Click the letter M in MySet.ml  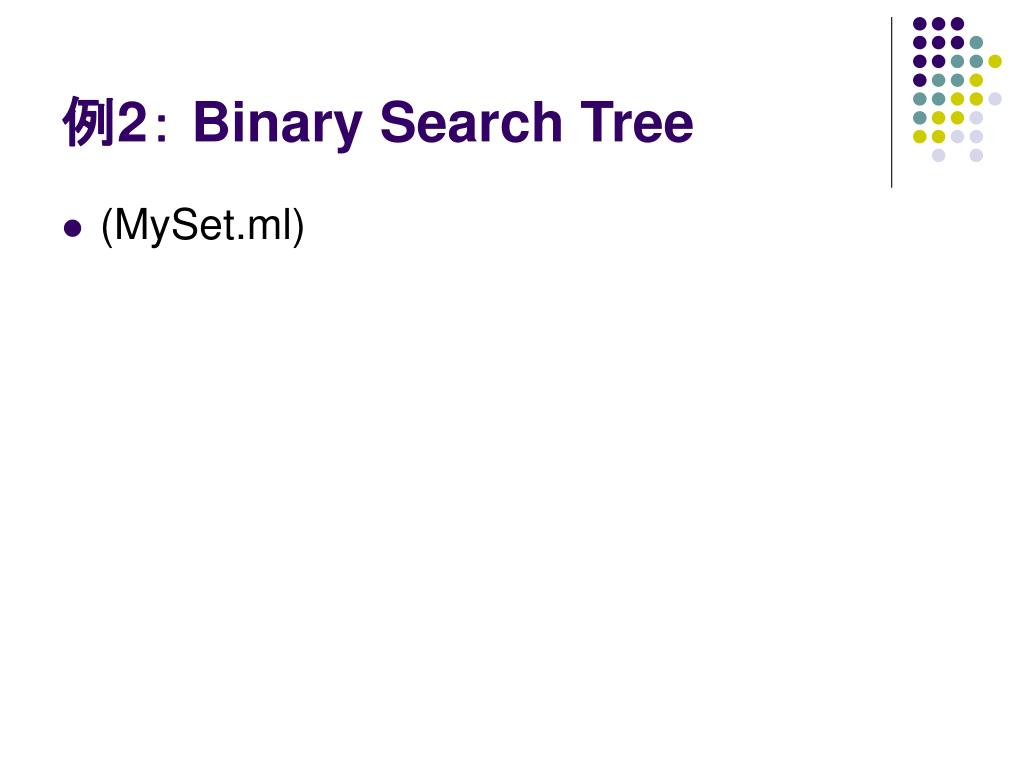131,225
